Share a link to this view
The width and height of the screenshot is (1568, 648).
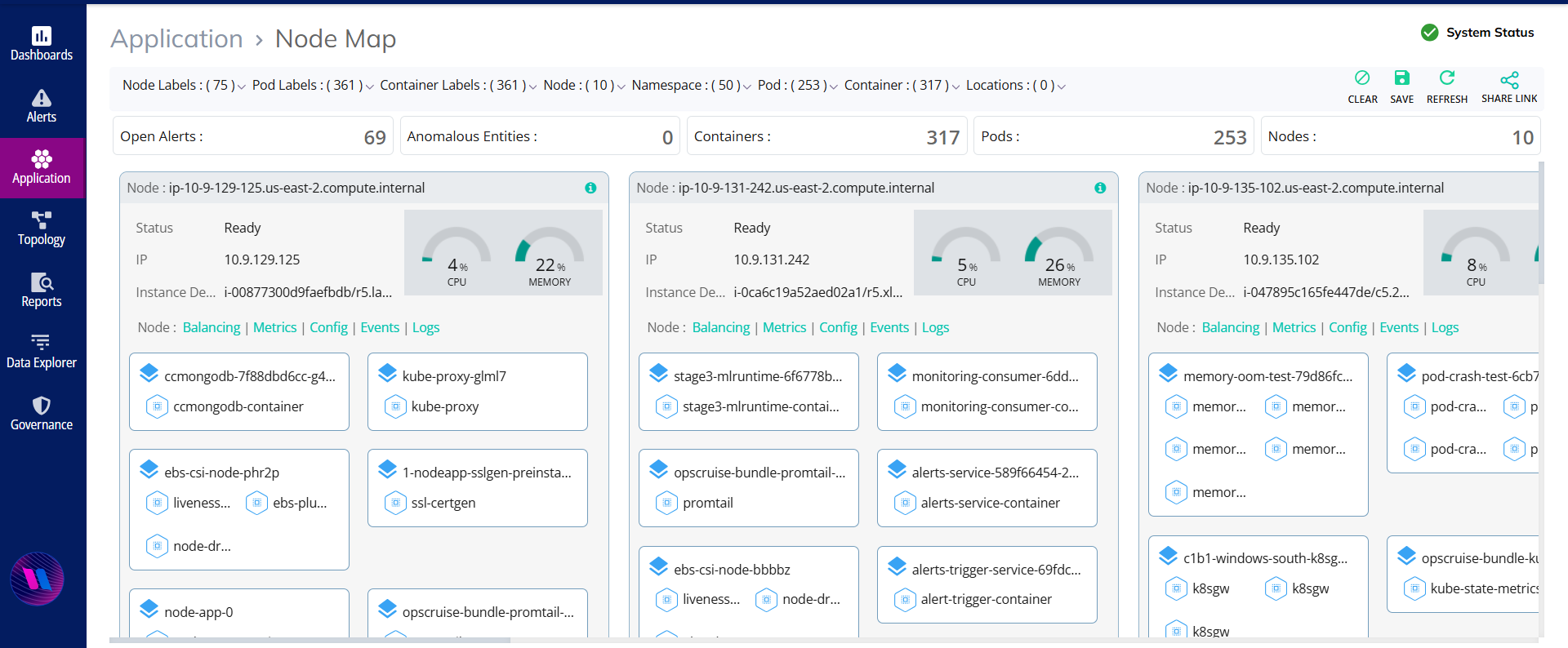click(x=1509, y=87)
